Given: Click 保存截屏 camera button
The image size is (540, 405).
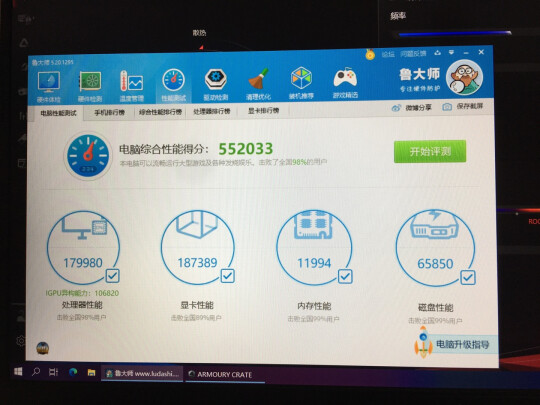Looking at the screenshot, I should [463, 106].
